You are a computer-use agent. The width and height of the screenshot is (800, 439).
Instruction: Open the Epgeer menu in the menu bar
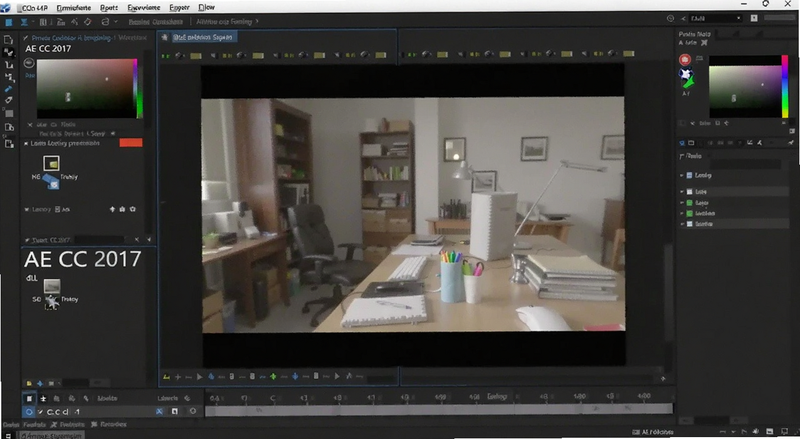pyautogui.click(x=179, y=8)
